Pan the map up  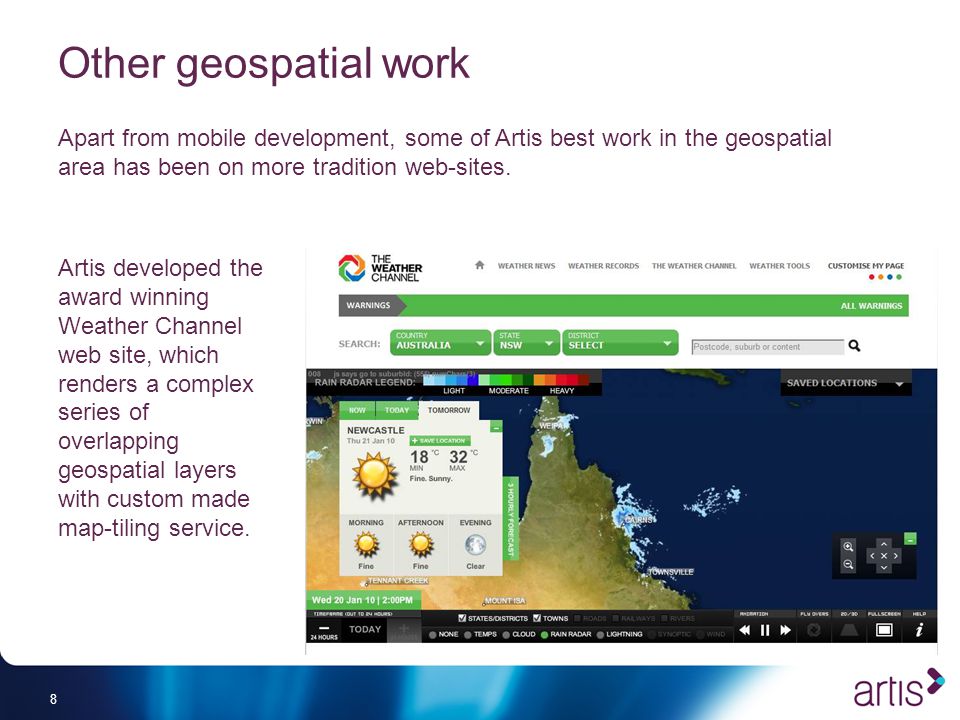pos(883,544)
